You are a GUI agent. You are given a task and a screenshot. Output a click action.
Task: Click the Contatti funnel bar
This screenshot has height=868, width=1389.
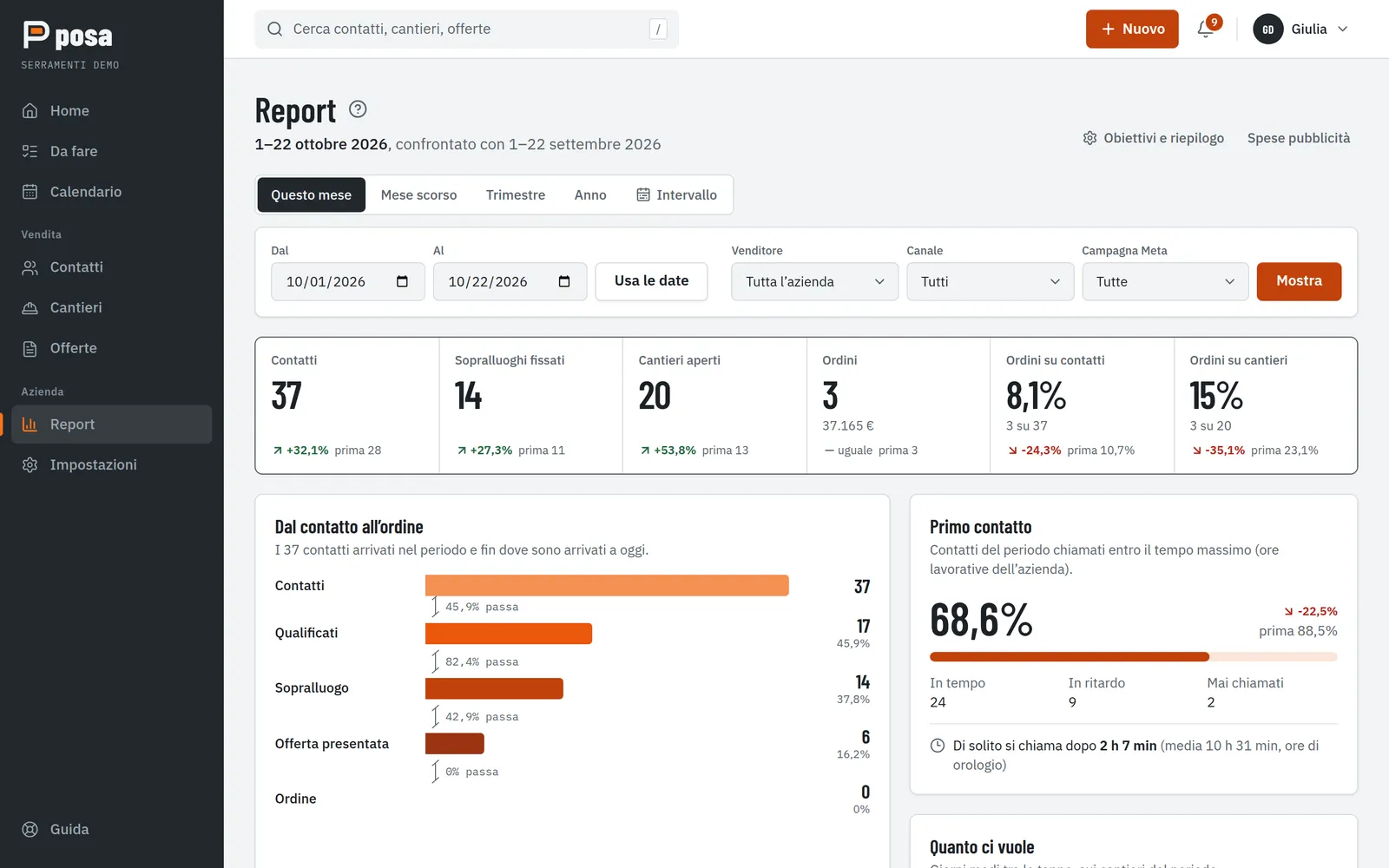coord(607,585)
